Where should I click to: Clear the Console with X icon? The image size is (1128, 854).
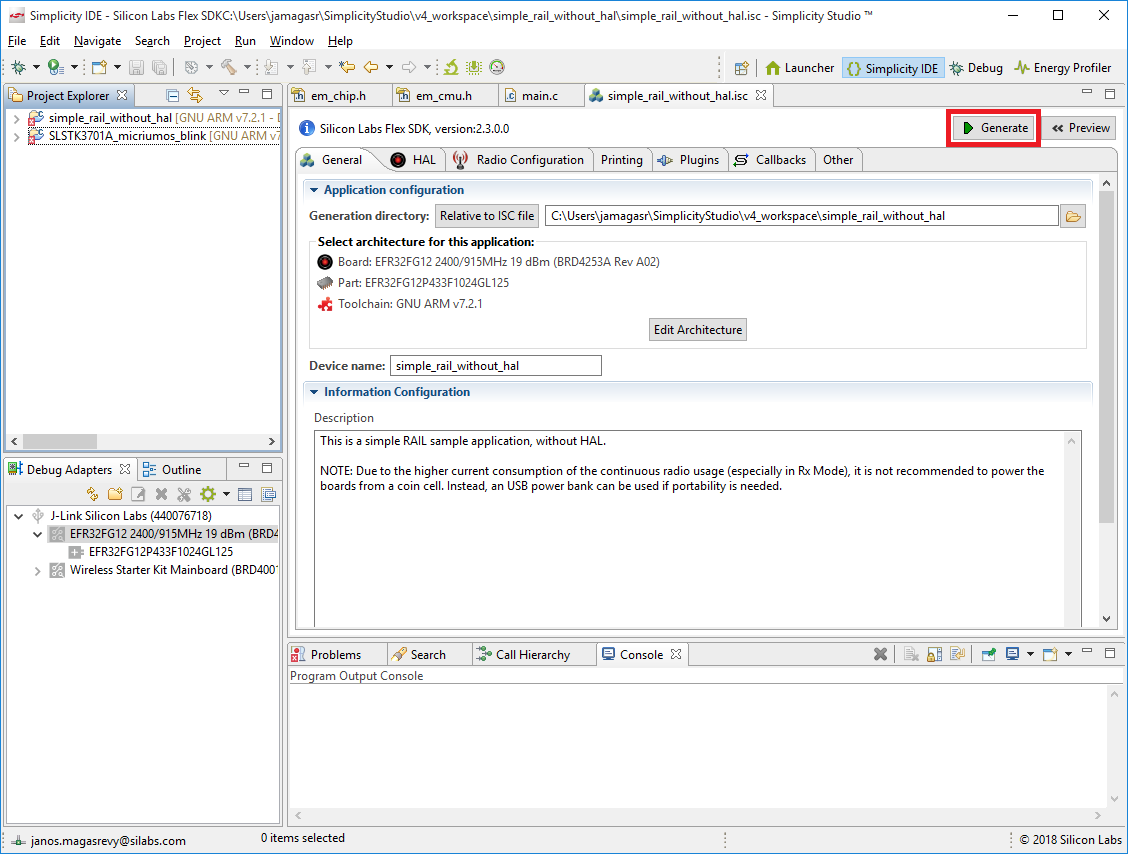point(880,654)
